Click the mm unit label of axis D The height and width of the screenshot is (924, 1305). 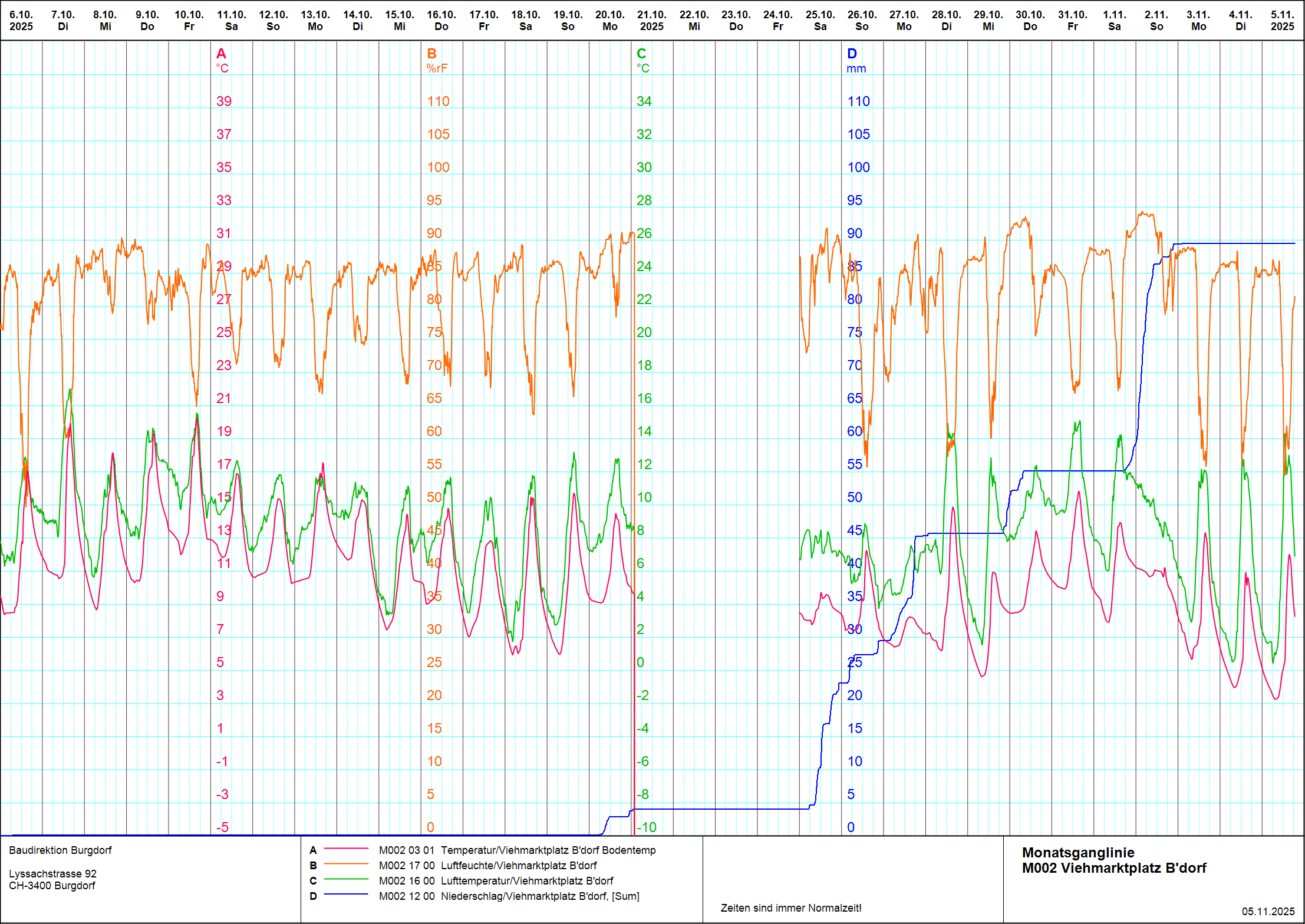pyautogui.click(x=856, y=68)
